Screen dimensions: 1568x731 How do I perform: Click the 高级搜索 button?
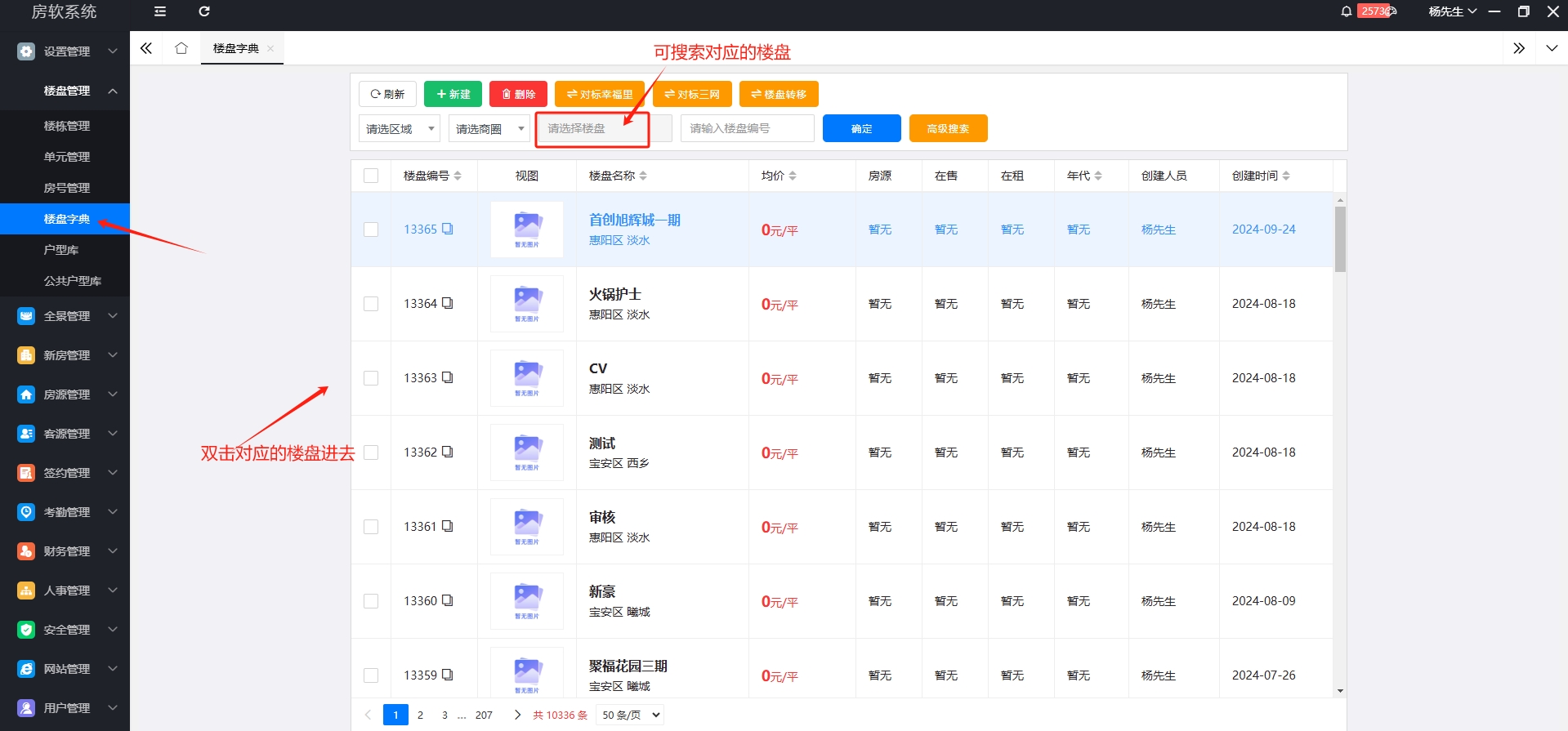(x=948, y=128)
